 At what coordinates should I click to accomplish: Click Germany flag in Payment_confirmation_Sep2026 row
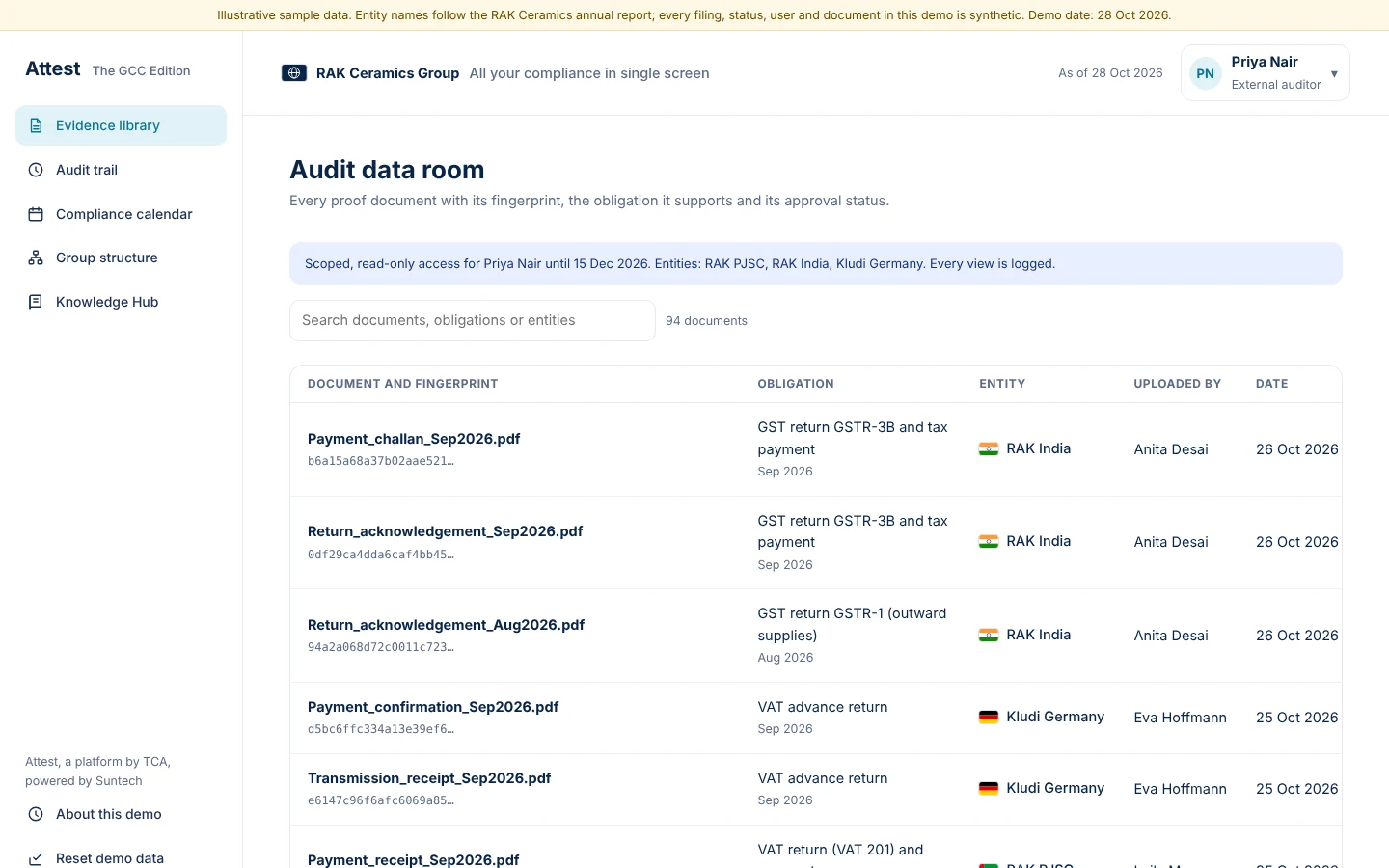pyautogui.click(x=989, y=717)
